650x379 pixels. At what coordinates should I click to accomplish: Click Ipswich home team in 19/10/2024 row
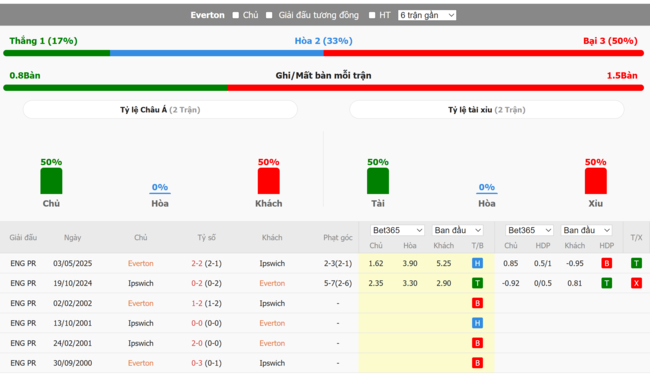tap(141, 283)
